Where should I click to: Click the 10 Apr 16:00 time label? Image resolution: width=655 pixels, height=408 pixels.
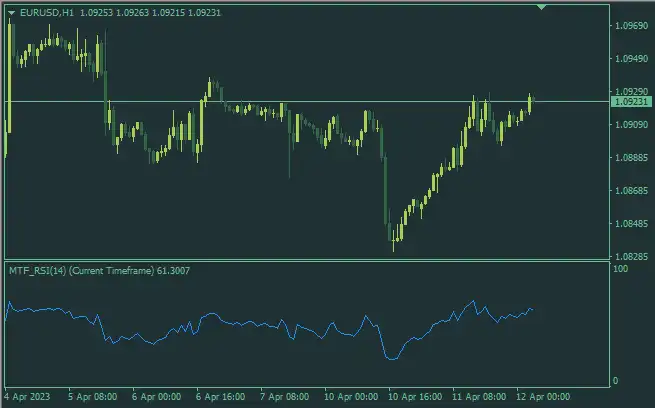(415, 396)
